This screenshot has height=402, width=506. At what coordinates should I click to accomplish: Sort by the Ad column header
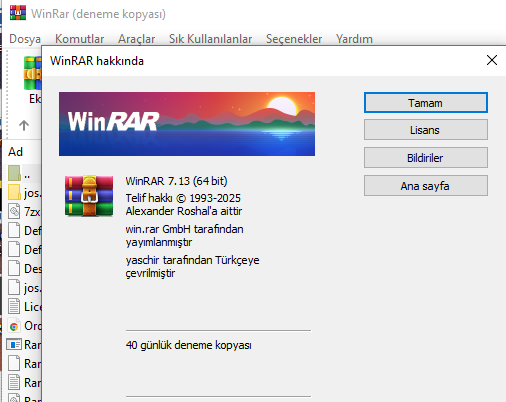pyautogui.click(x=16, y=152)
